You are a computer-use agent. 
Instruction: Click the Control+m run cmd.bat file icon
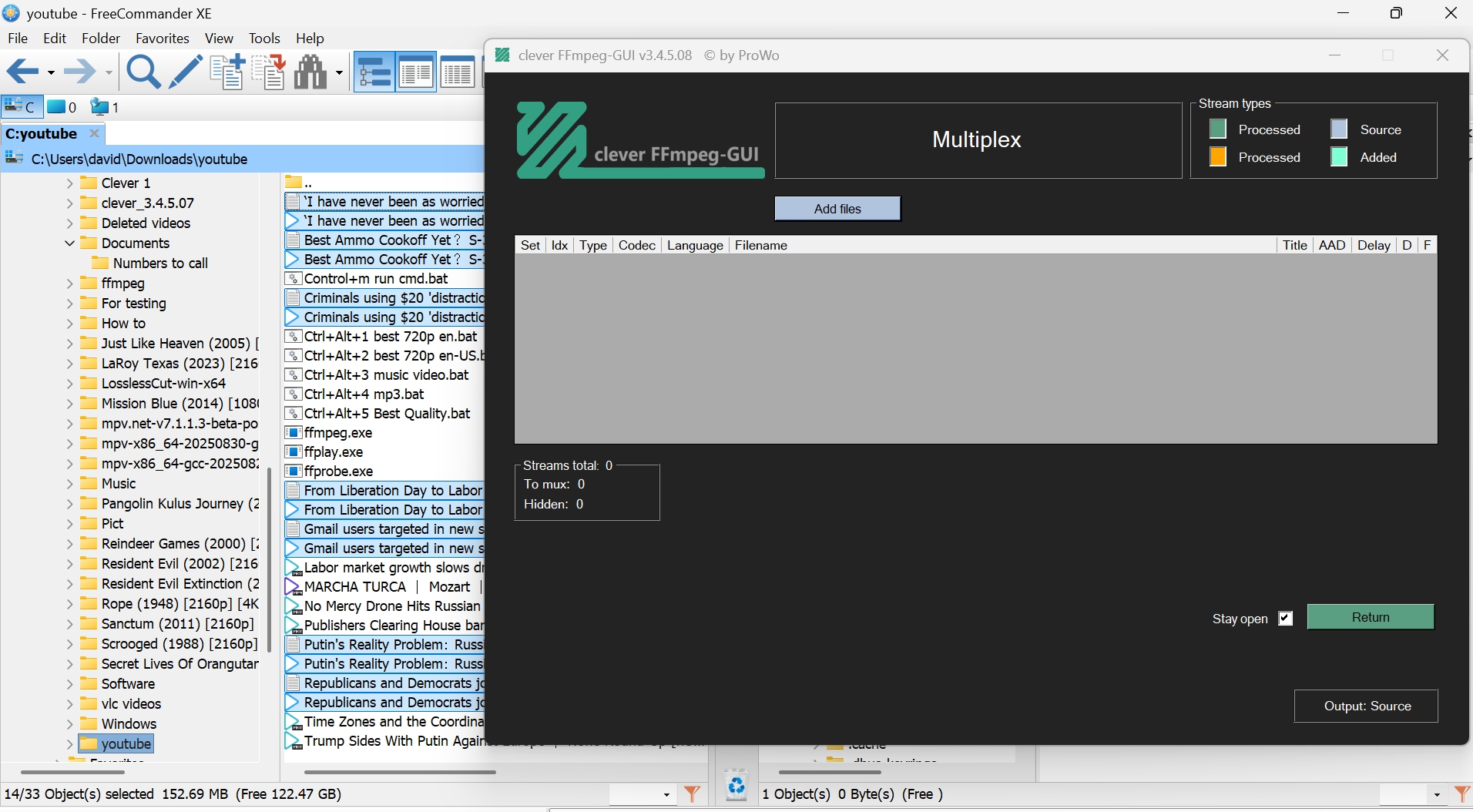pyautogui.click(x=293, y=278)
